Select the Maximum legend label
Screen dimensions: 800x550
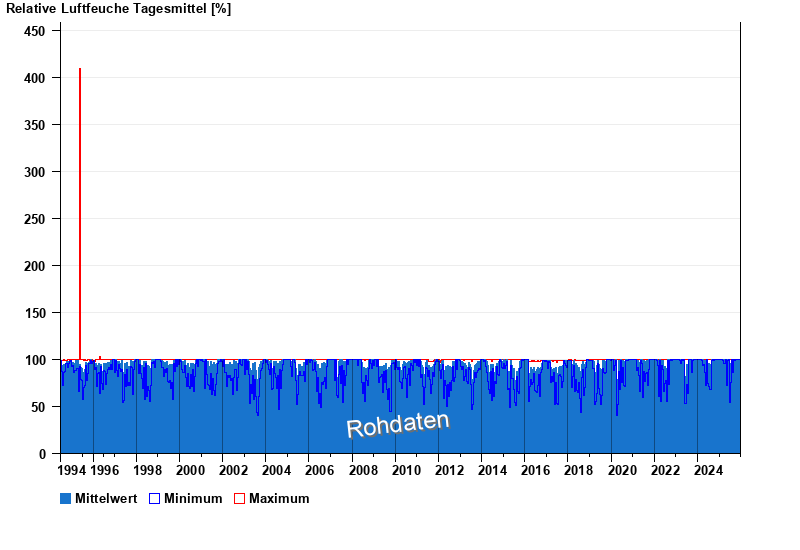click(279, 498)
